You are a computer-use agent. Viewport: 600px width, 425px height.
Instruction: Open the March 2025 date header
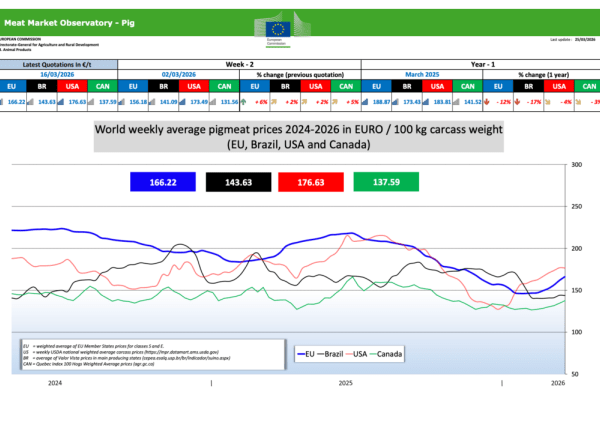pyautogui.click(x=422, y=75)
